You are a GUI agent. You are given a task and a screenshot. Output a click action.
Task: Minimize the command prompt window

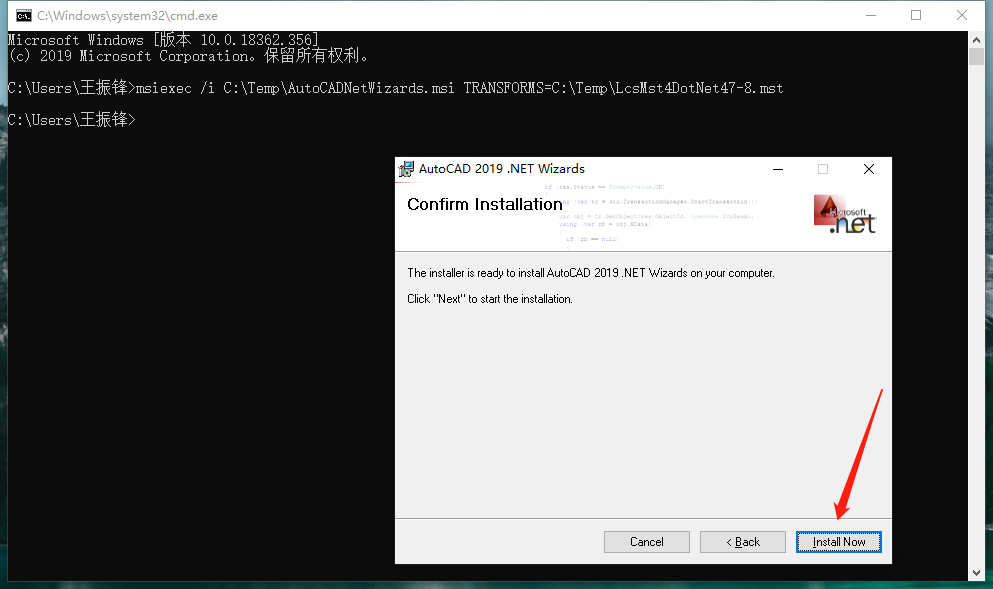coord(873,15)
